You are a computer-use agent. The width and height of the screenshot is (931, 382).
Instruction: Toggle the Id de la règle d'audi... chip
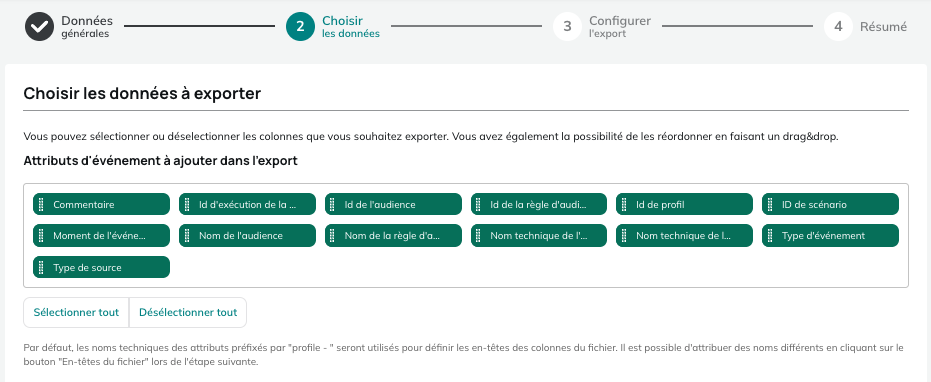[539, 204]
